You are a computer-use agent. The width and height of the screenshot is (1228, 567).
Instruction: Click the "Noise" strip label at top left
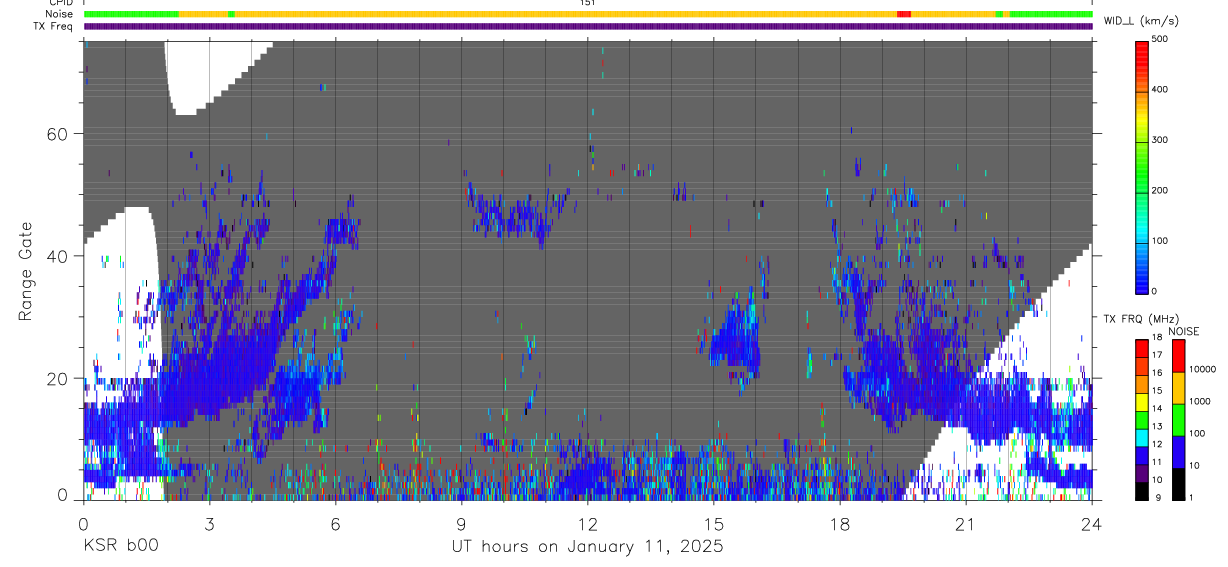tap(61, 14)
